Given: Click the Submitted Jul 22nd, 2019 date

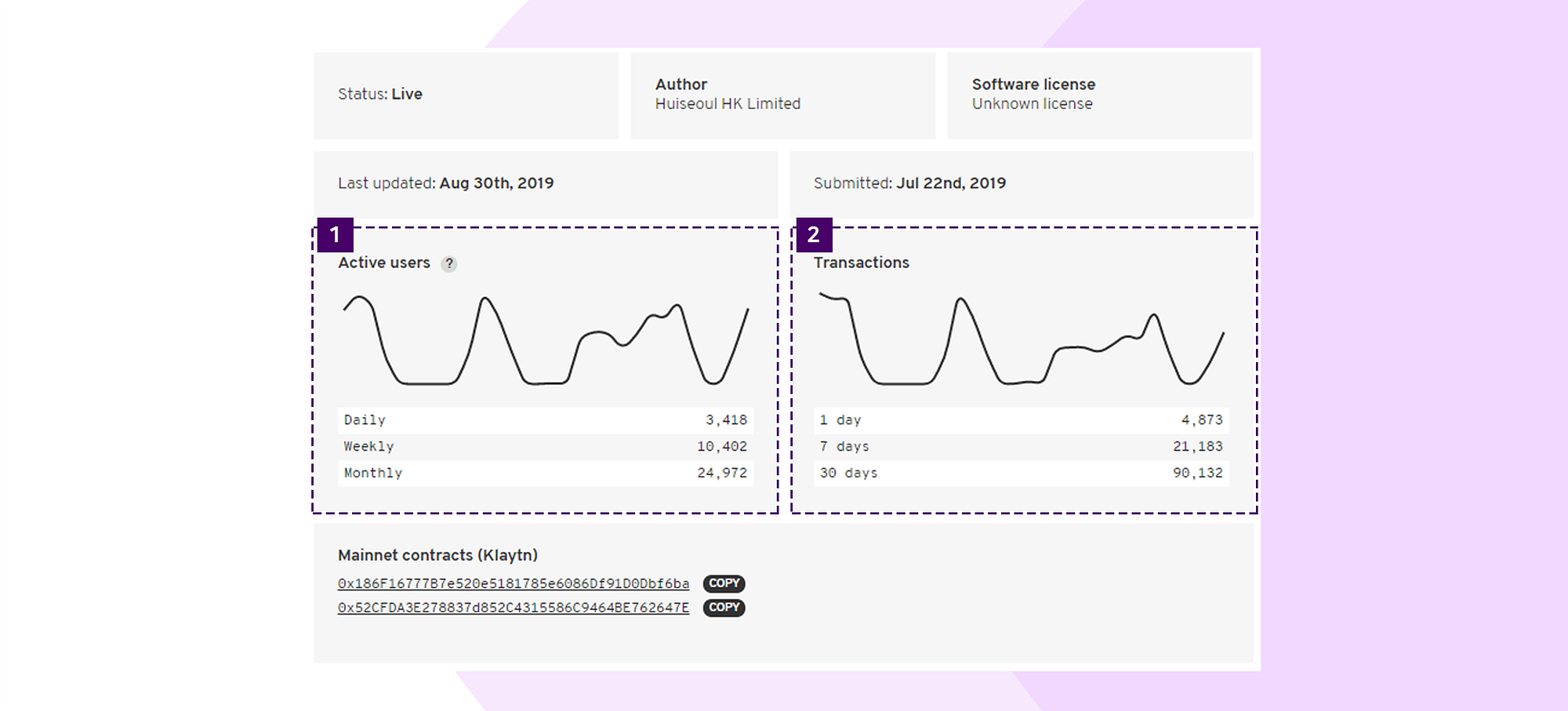Looking at the screenshot, I should (951, 183).
